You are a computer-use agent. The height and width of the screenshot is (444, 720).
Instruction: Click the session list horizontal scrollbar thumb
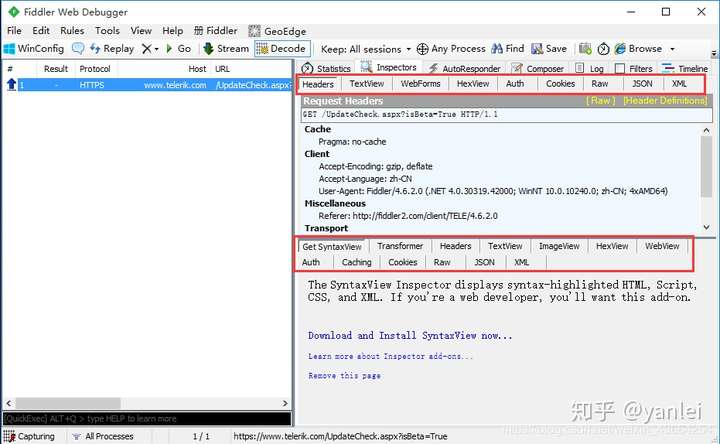click(68, 403)
